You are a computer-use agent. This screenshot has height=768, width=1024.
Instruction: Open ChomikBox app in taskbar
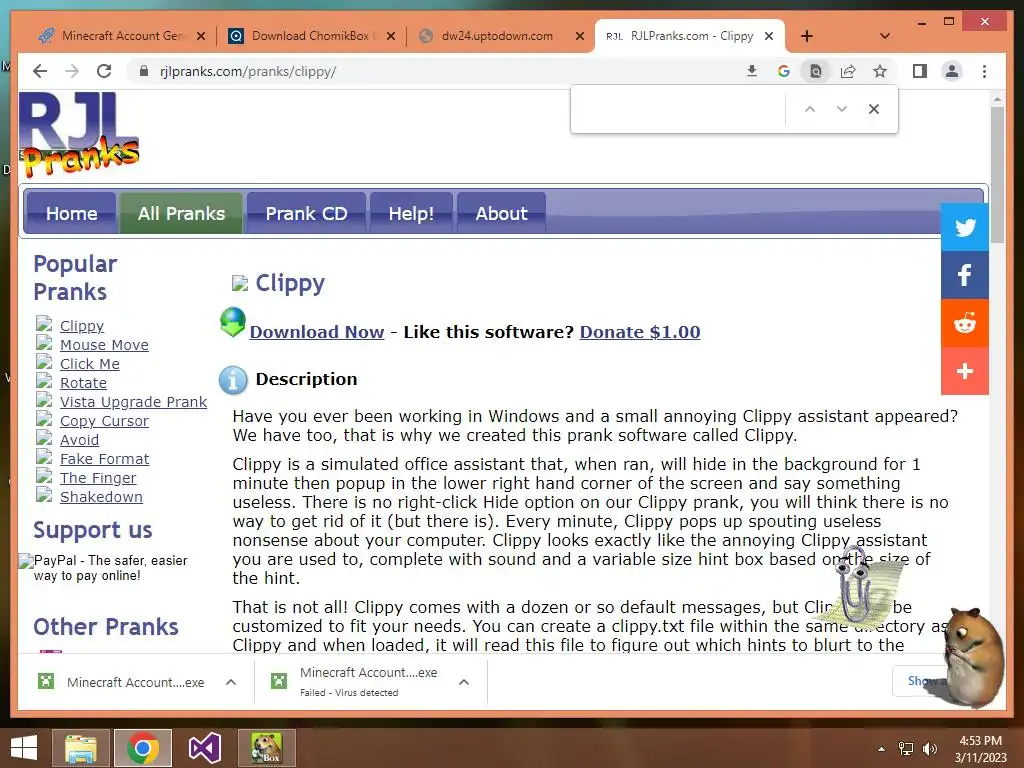266,748
